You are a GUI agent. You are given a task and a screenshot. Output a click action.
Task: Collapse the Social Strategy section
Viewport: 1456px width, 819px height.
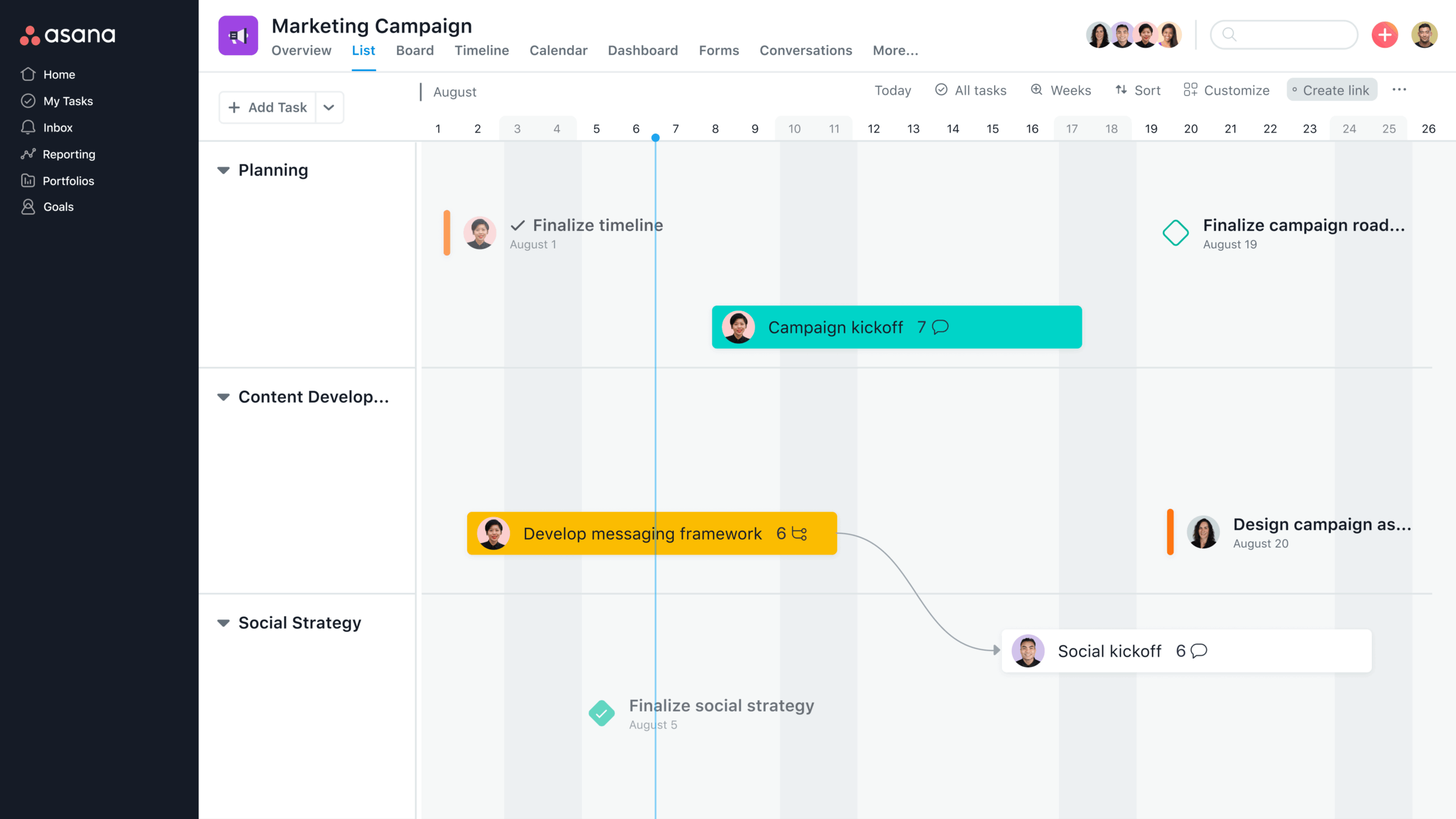(x=223, y=623)
